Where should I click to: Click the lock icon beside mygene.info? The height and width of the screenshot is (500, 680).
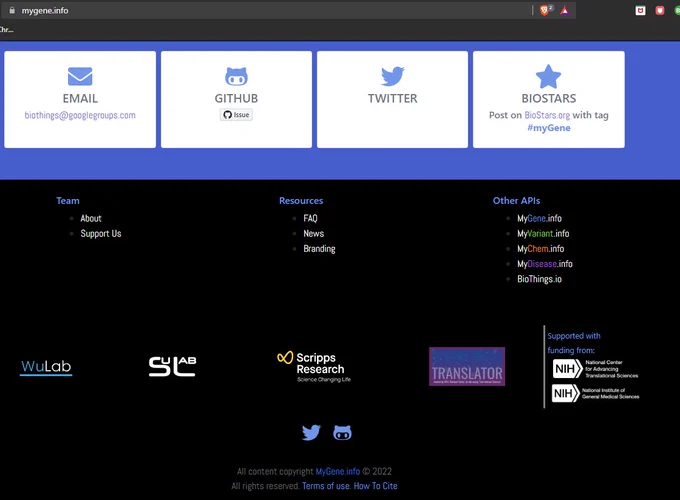click(x=12, y=10)
